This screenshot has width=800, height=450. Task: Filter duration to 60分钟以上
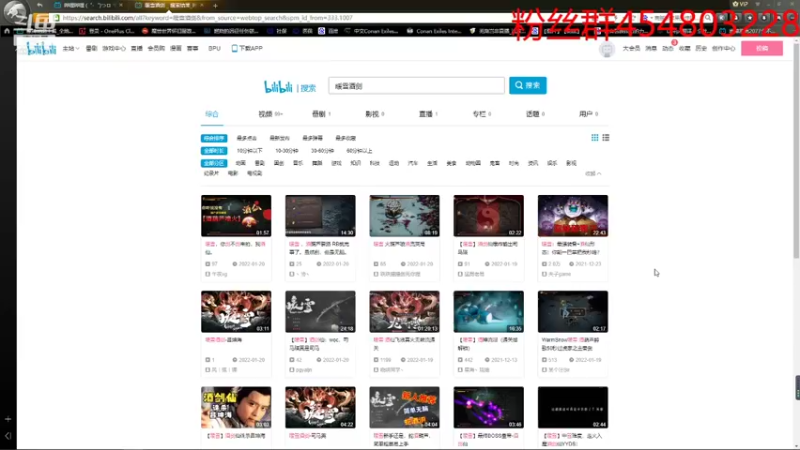[359, 151]
